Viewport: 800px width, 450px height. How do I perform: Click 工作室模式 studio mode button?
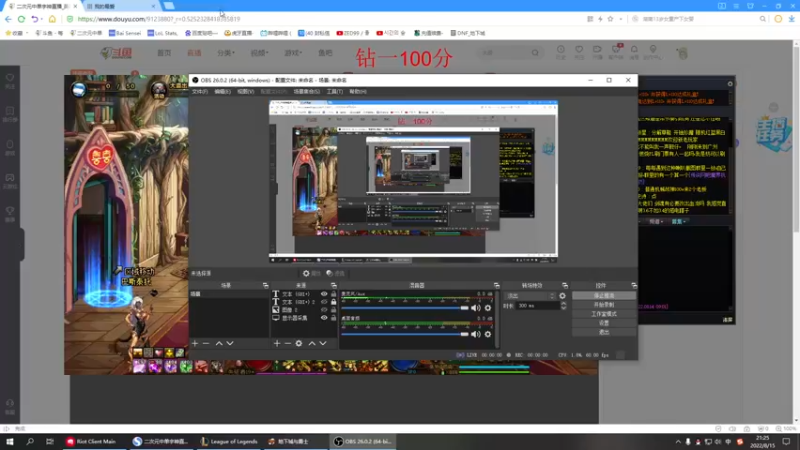pyautogui.click(x=604, y=314)
